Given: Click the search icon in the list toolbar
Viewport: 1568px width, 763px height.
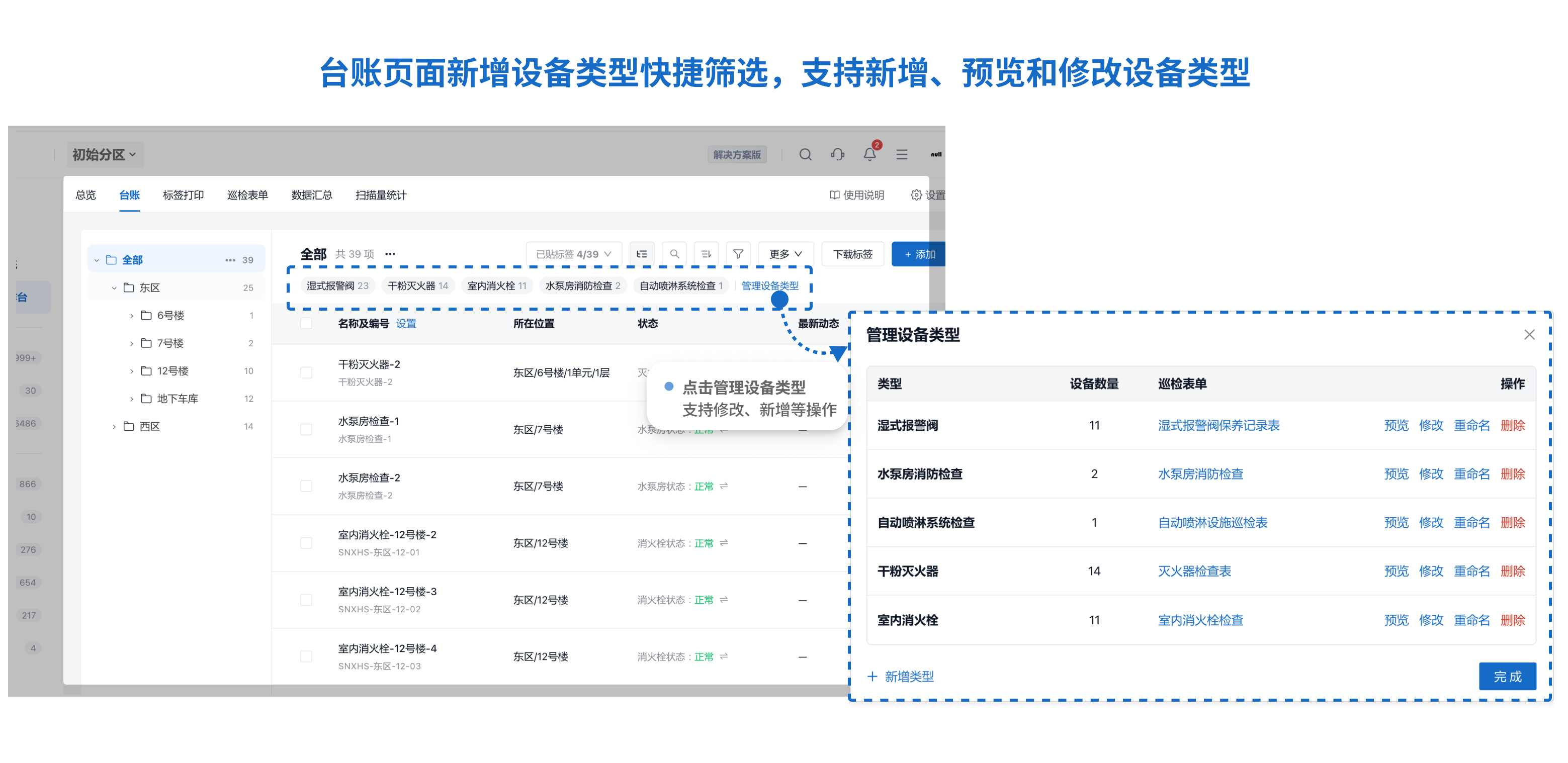Looking at the screenshot, I should pos(674,254).
